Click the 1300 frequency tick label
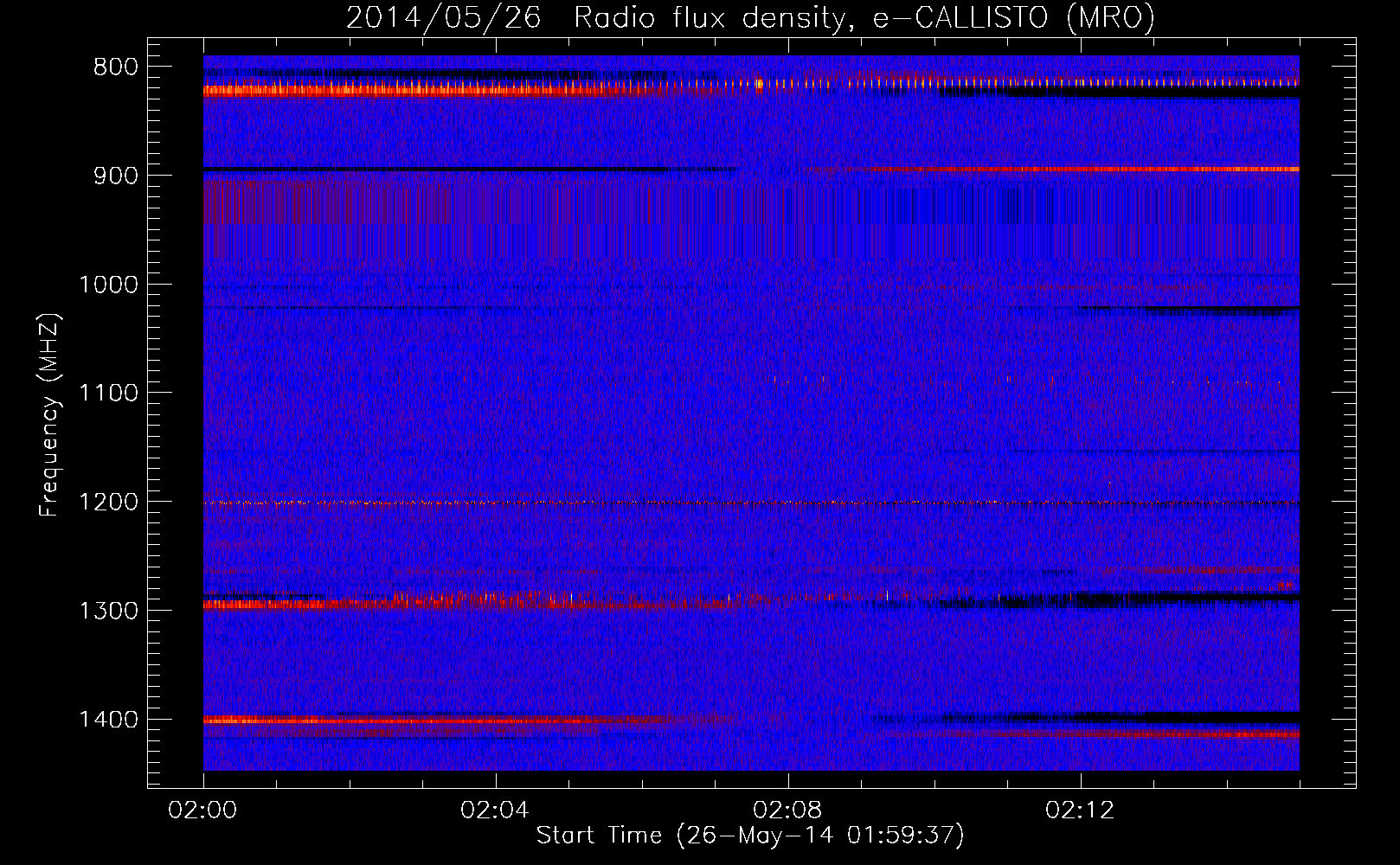Screen dimensions: 1400x865 point(109,611)
